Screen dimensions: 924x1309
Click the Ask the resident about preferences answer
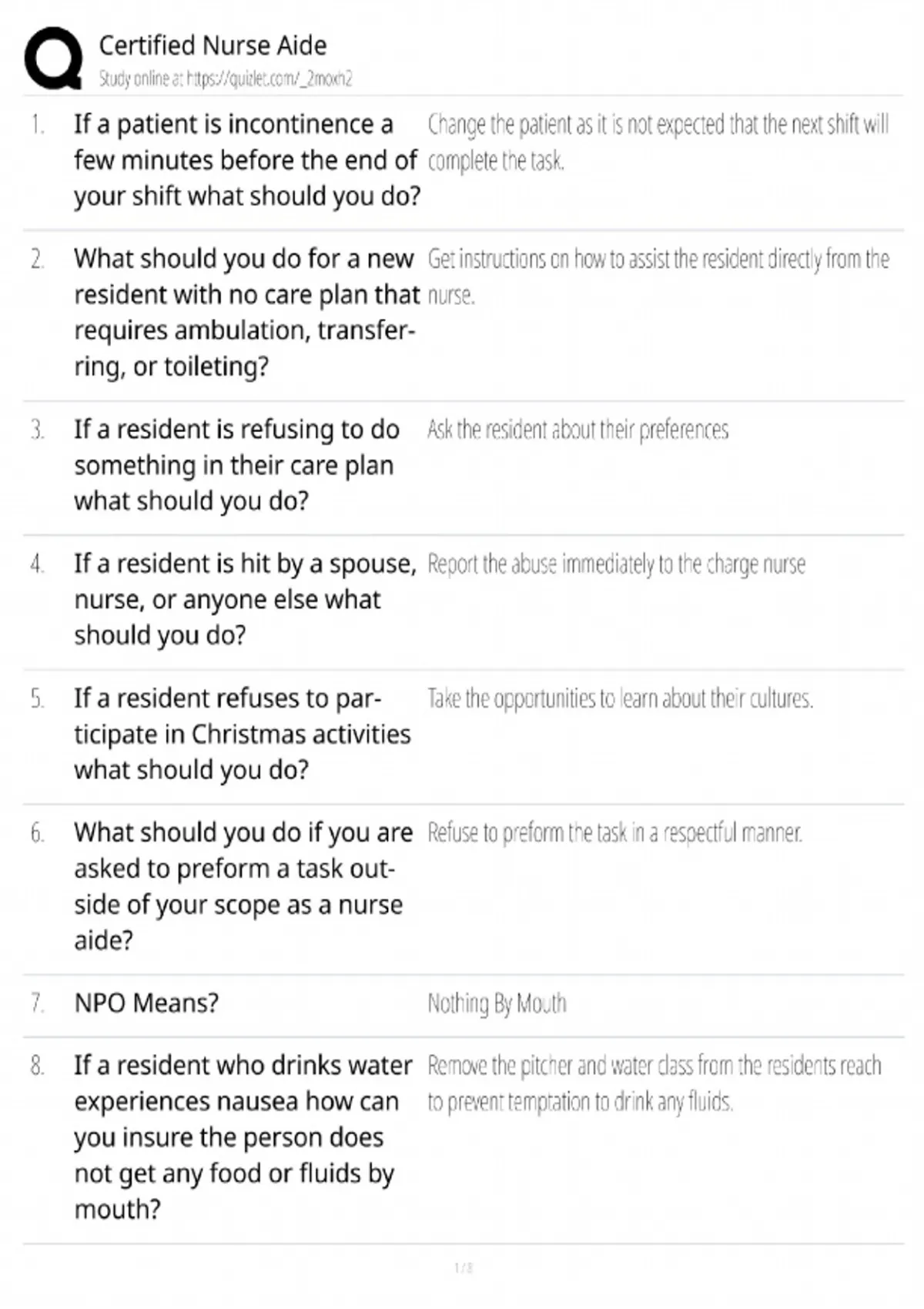coord(577,430)
